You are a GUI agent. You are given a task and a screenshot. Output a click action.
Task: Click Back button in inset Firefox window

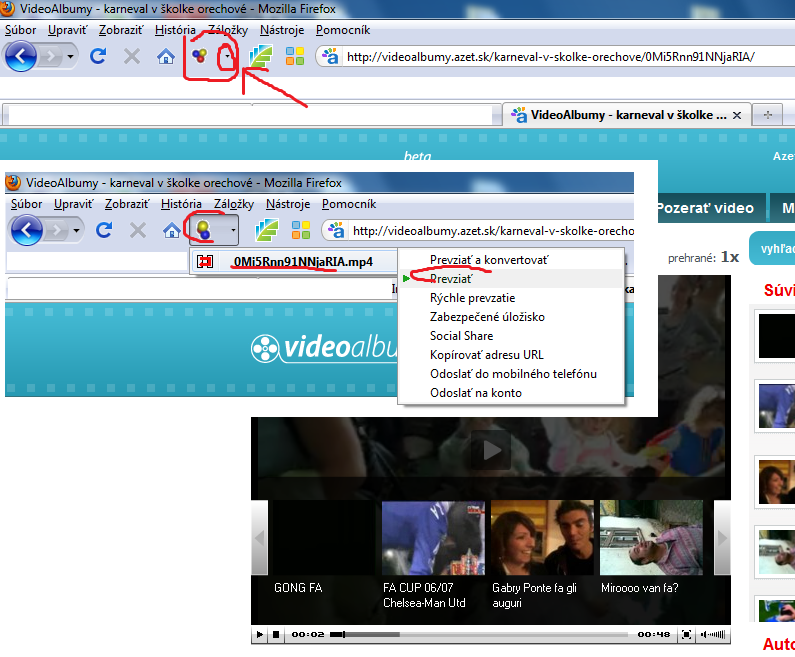pos(26,230)
